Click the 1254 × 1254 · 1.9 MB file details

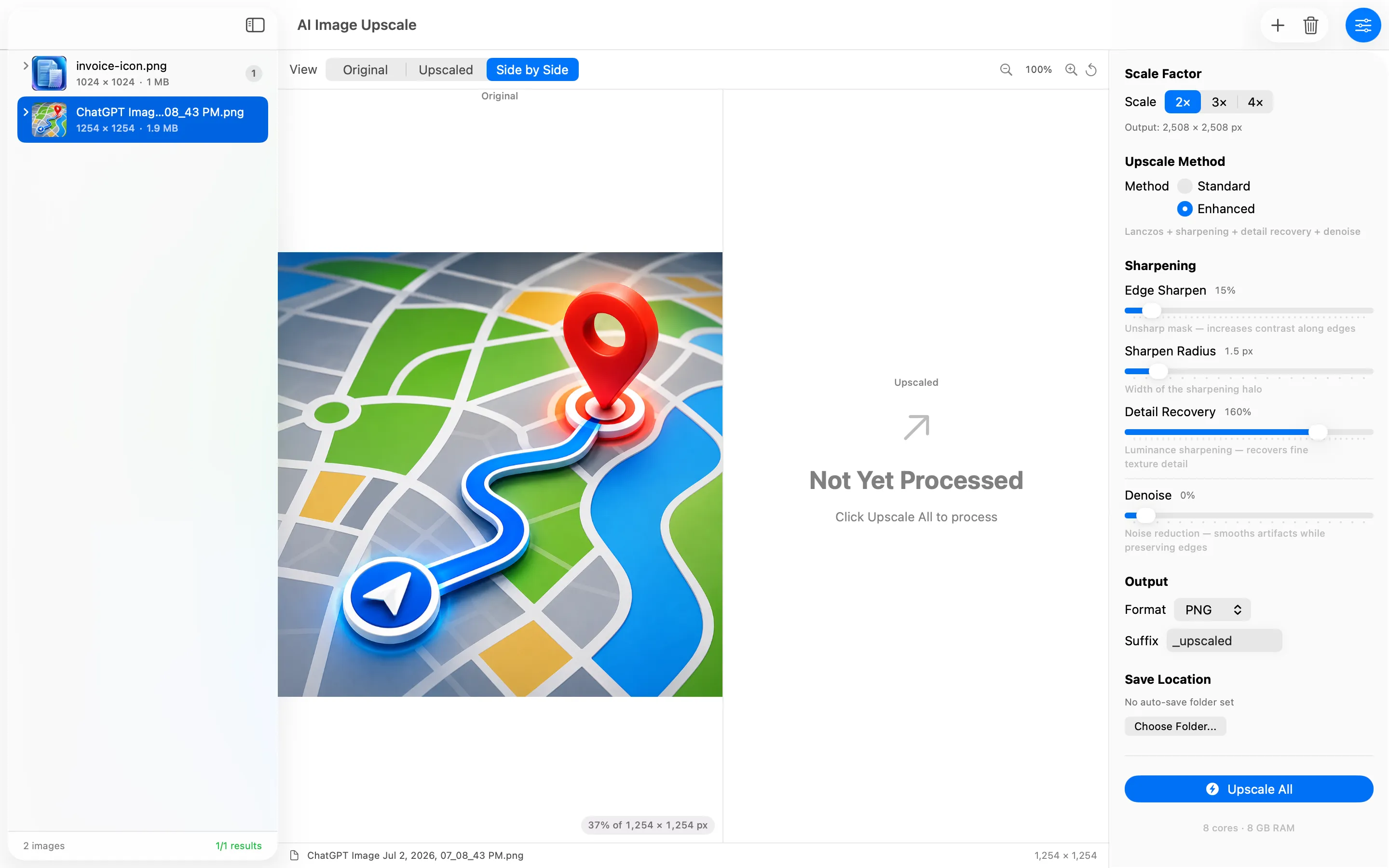(x=127, y=128)
